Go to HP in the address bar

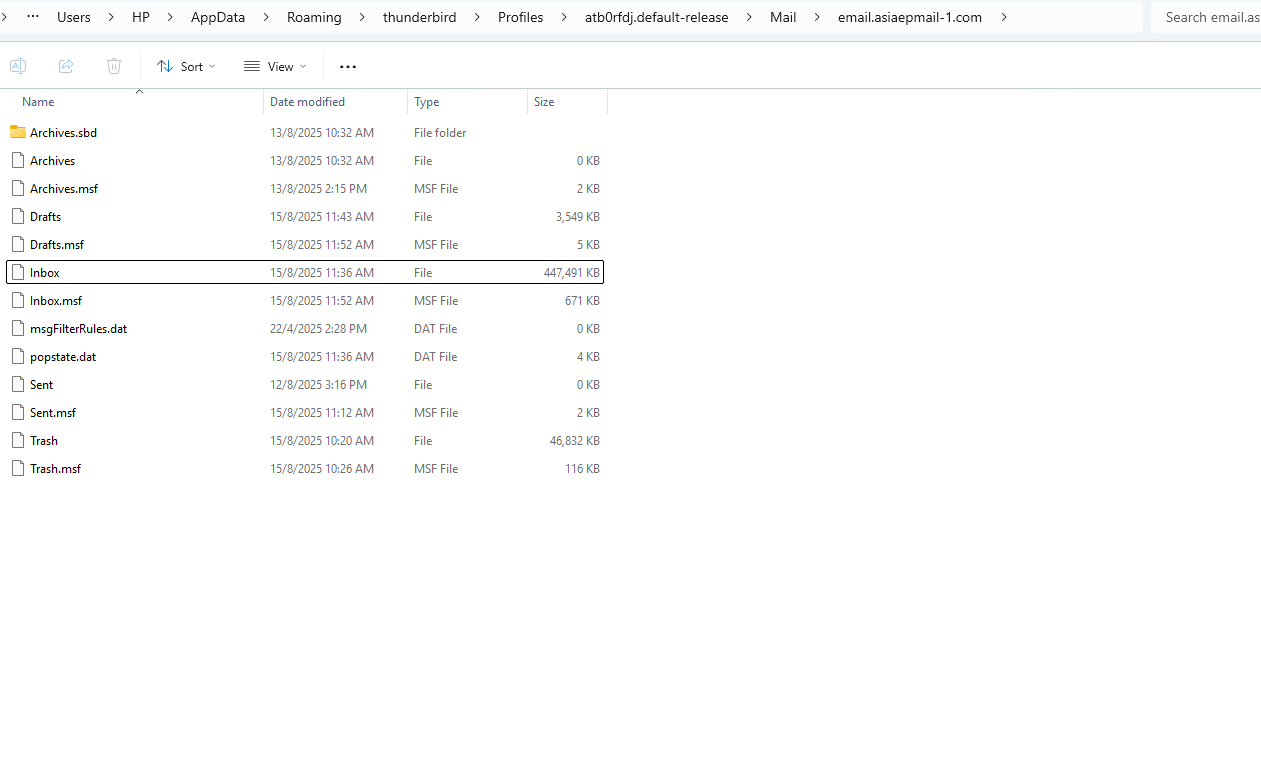coord(141,17)
